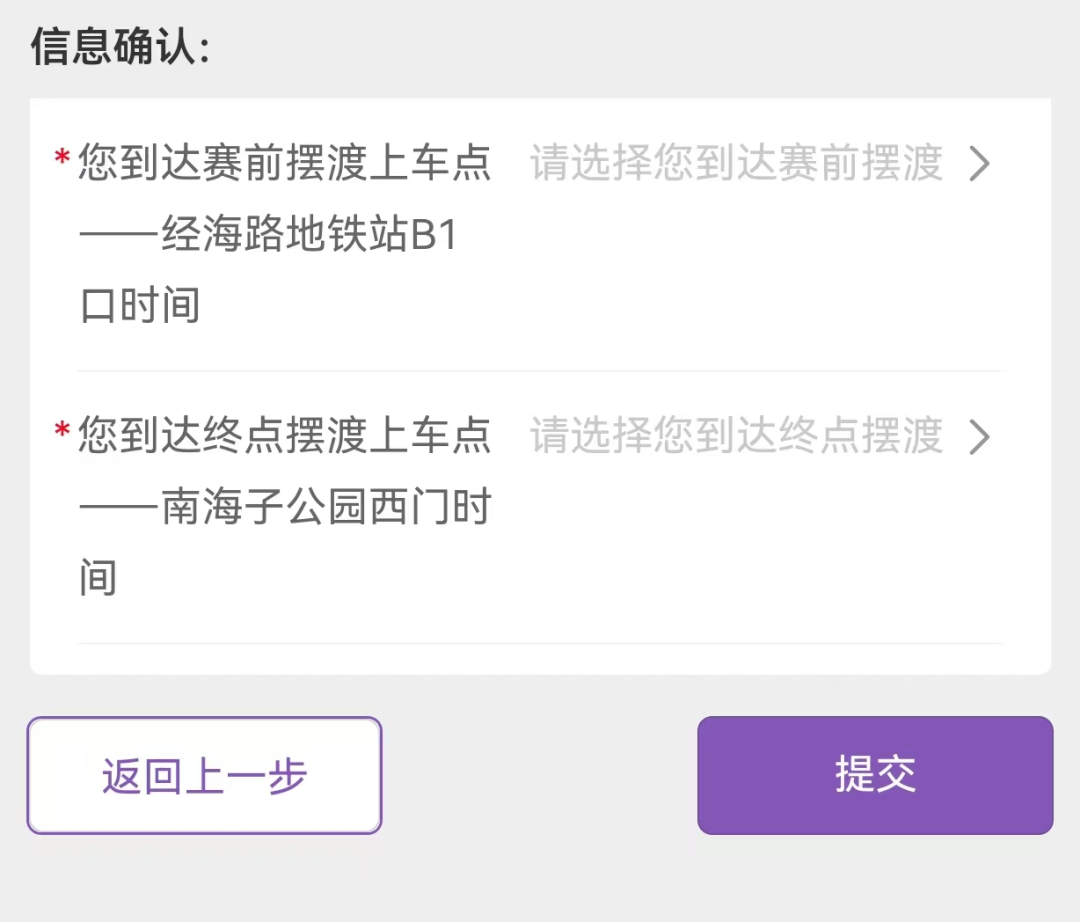Click the divider line between the two shuttle rows
The image size is (1080, 922).
click(540, 371)
